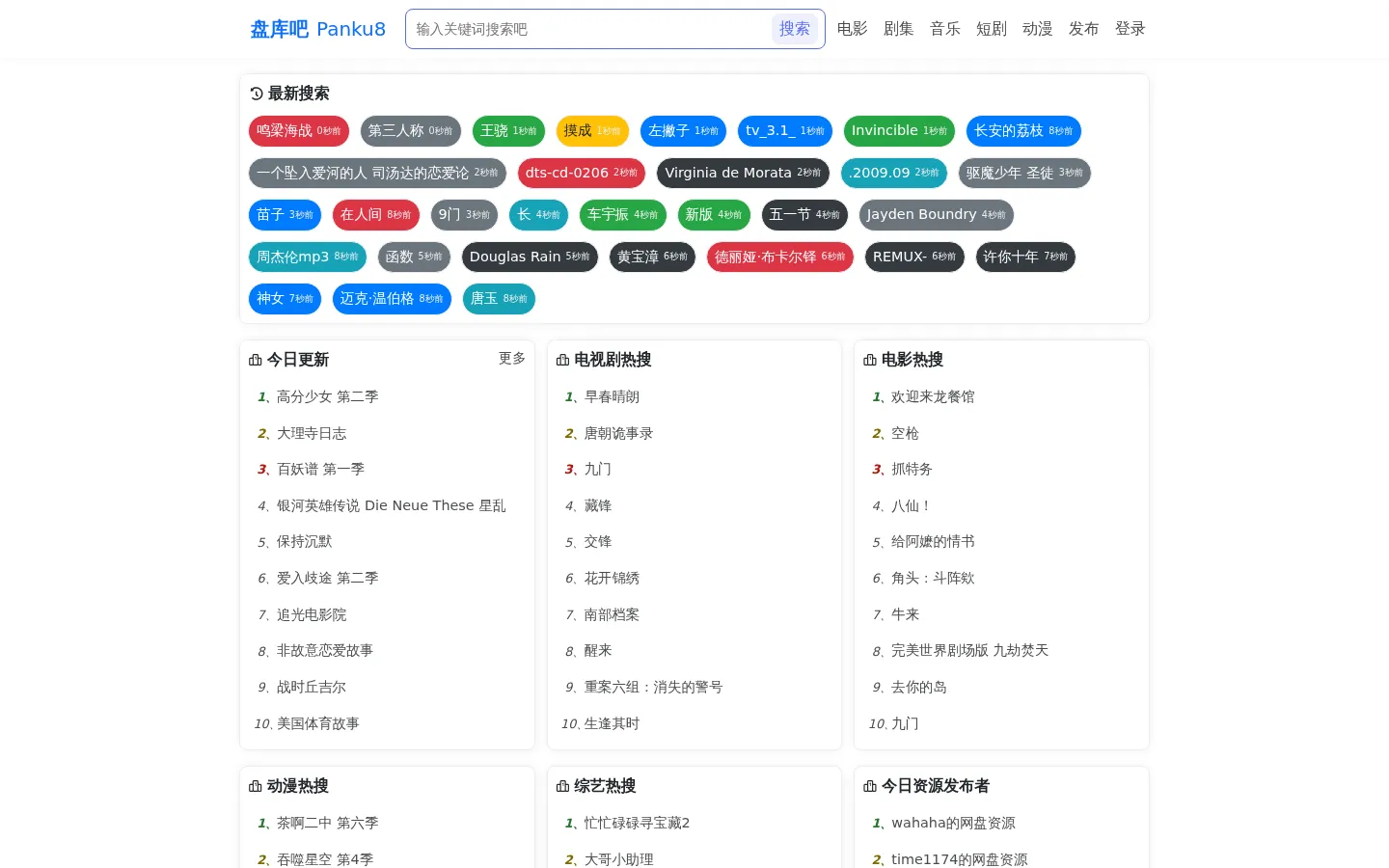Screen dimensions: 1389x868
Task: Open 美国体育故事 in 今日更新
Action: pyautogui.click(x=317, y=723)
